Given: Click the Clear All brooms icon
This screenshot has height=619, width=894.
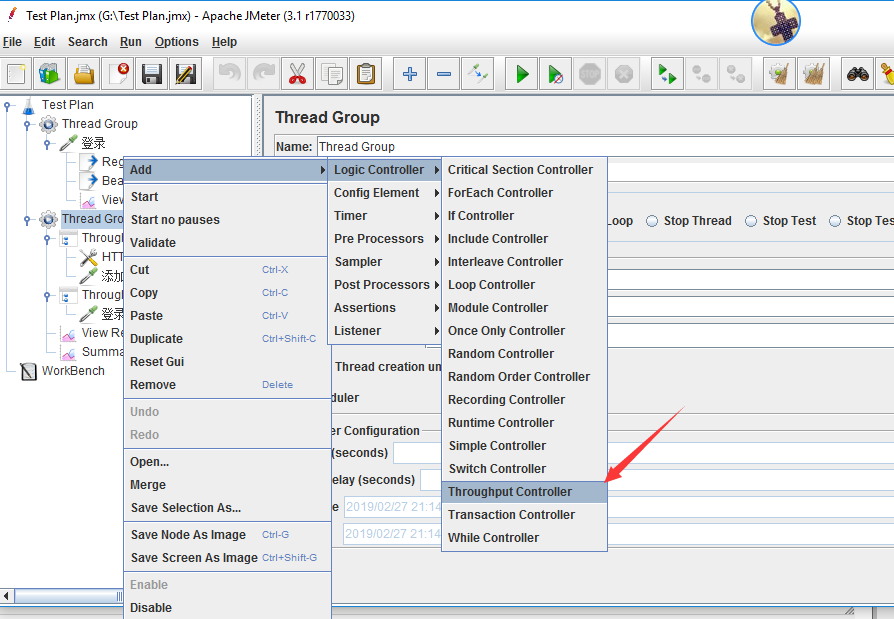Looking at the screenshot, I should point(813,74).
